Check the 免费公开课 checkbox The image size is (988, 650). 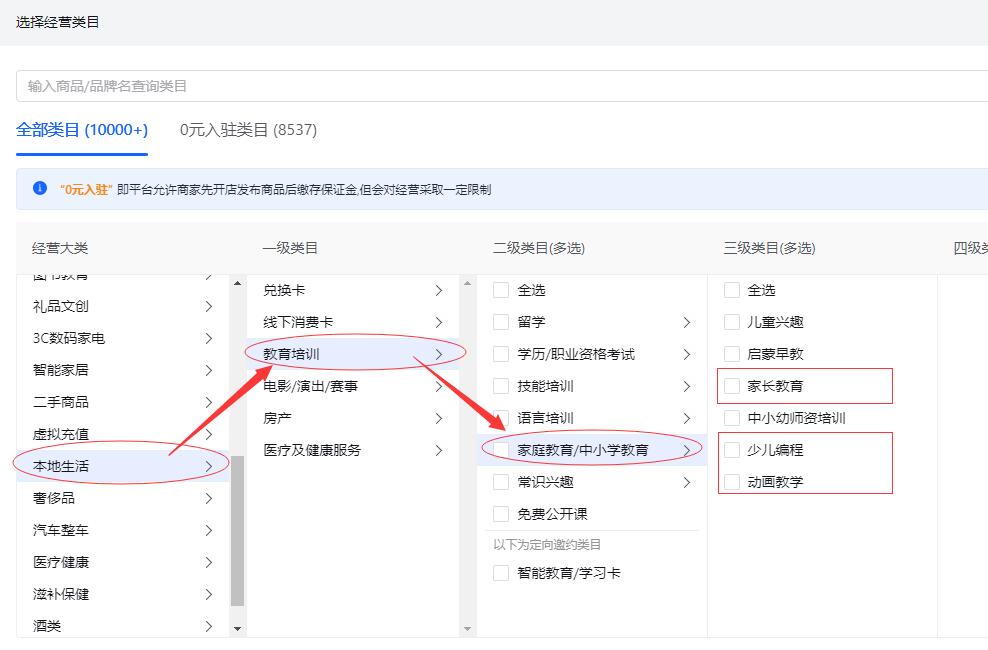501,514
